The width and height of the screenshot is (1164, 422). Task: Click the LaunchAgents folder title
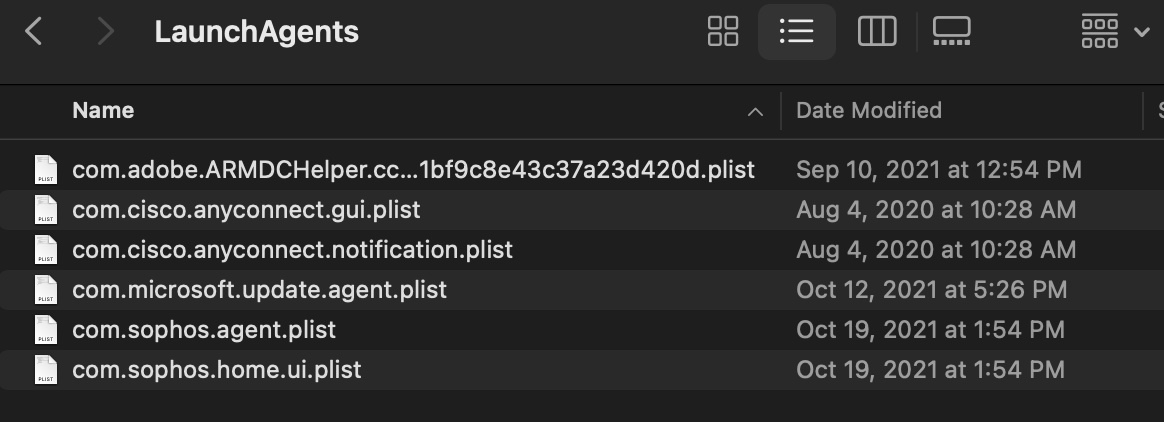(256, 32)
